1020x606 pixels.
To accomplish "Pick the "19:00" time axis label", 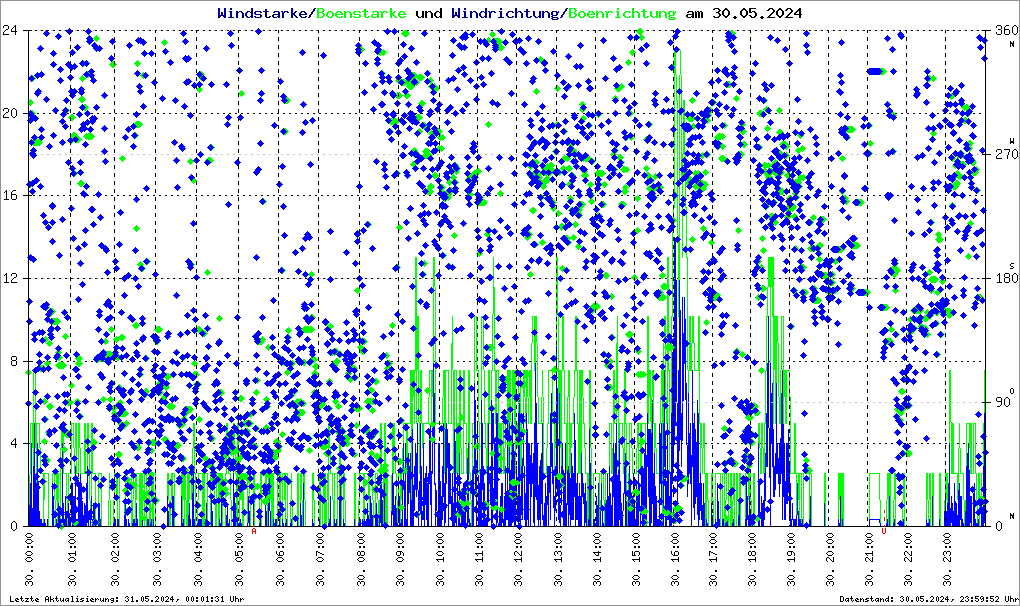I will (790, 559).
